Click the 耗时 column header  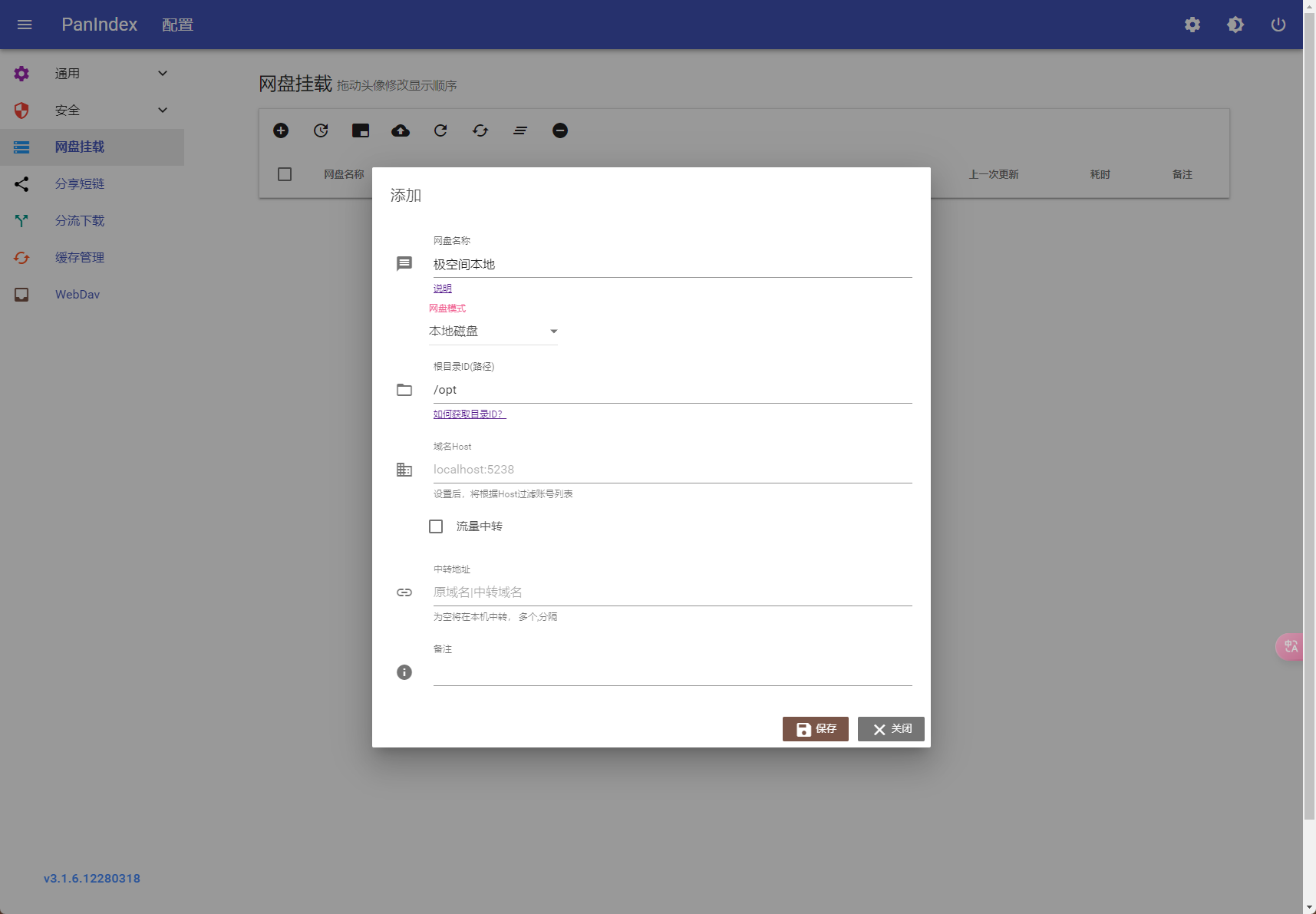[1100, 174]
